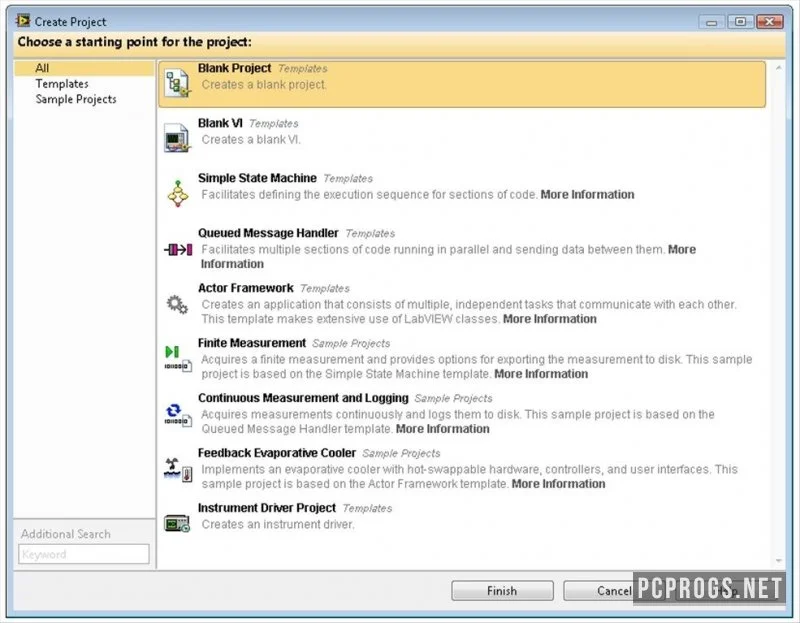
Task: Click the LabVIEW icon in the title bar
Action: tap(23, 21)
